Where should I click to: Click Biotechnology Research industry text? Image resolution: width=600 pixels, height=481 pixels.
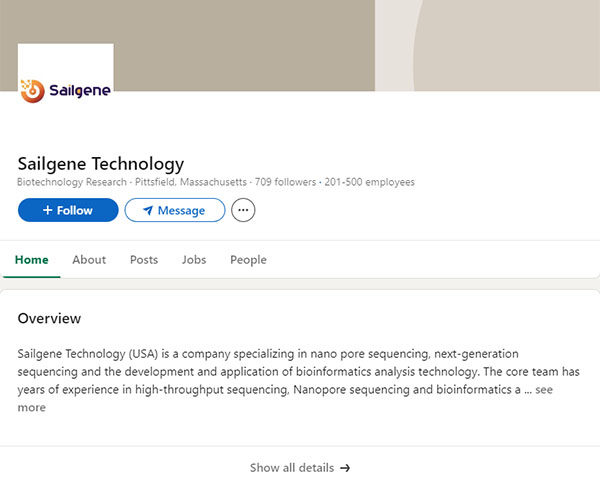[72, 182]
